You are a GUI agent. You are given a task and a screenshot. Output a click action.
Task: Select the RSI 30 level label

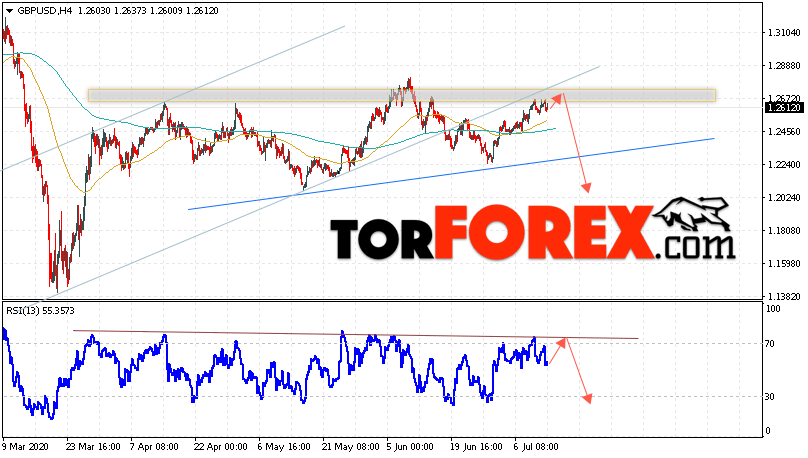tap(770, 397)
